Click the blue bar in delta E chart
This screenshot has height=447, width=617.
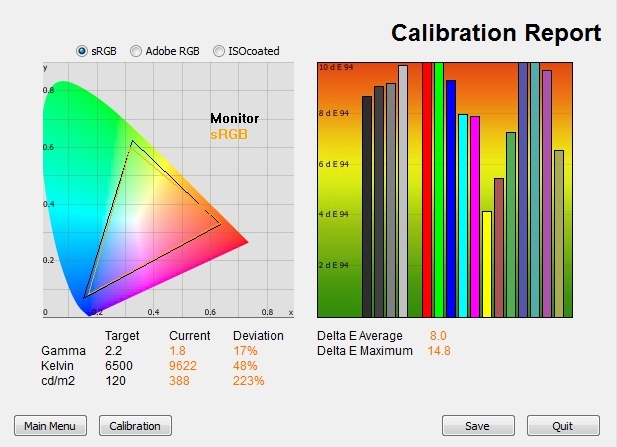click(451, 199)
